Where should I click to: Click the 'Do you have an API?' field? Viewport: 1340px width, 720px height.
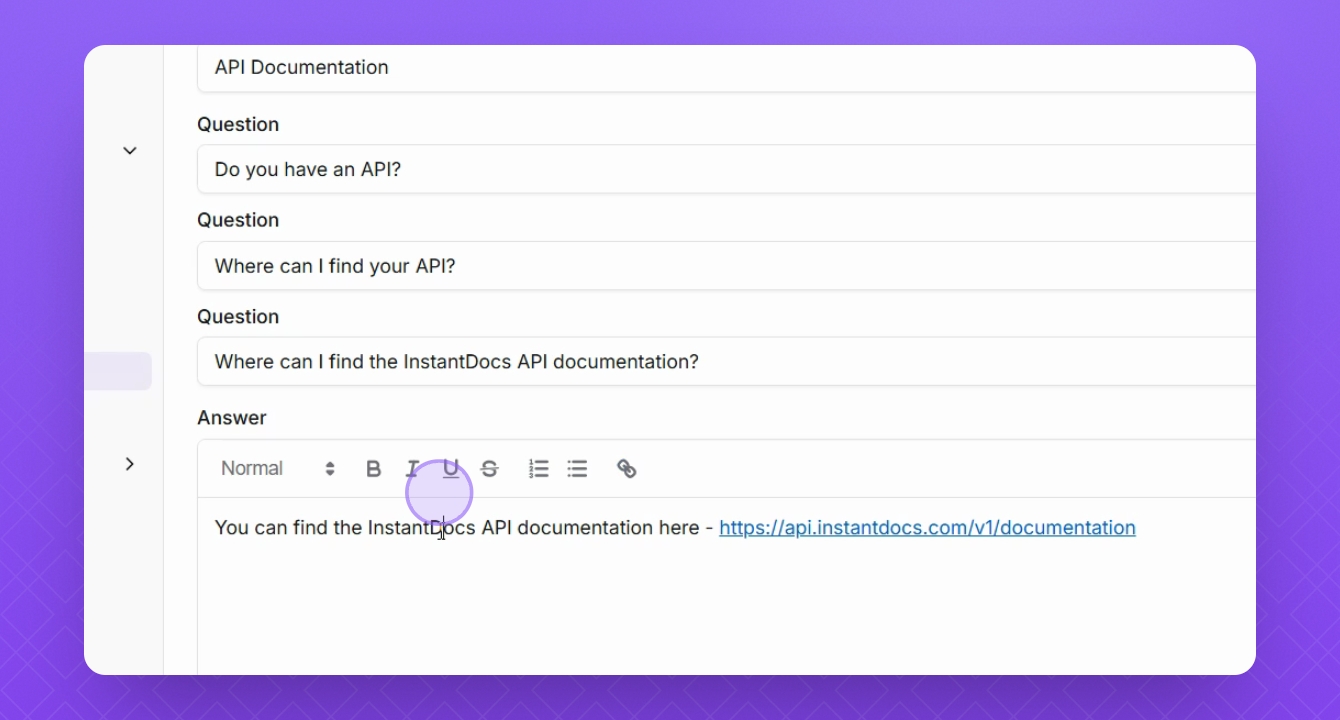coord(726,169)
